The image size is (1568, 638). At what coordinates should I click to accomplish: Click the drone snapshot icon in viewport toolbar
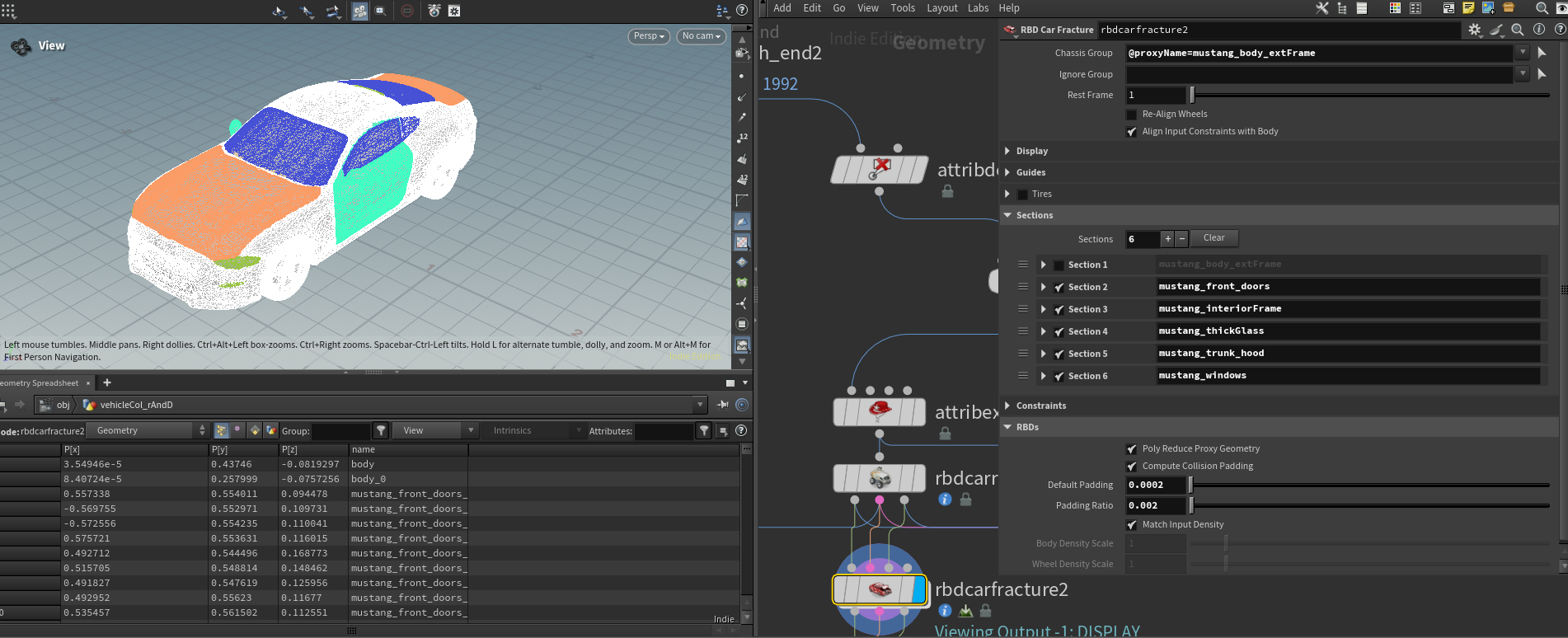tap(434, 11)
